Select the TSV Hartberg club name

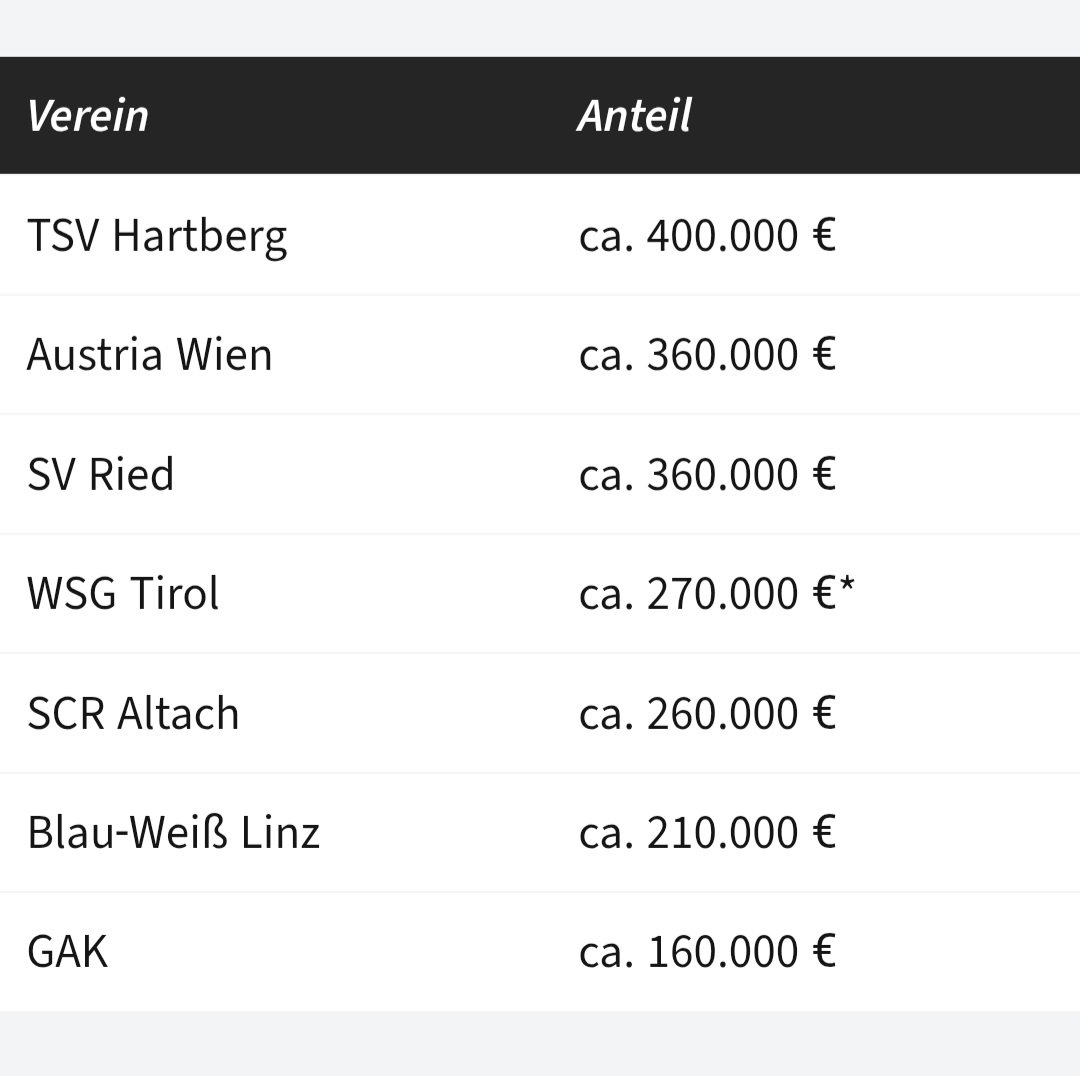click(157, 236)
